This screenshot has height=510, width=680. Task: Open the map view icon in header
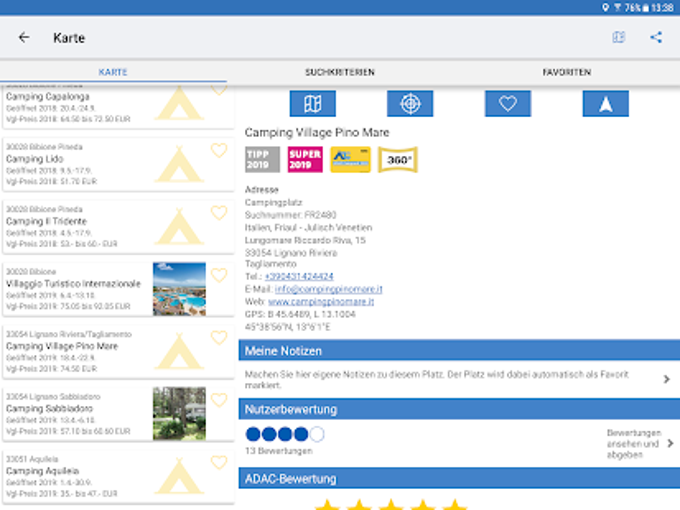point(618,37)
